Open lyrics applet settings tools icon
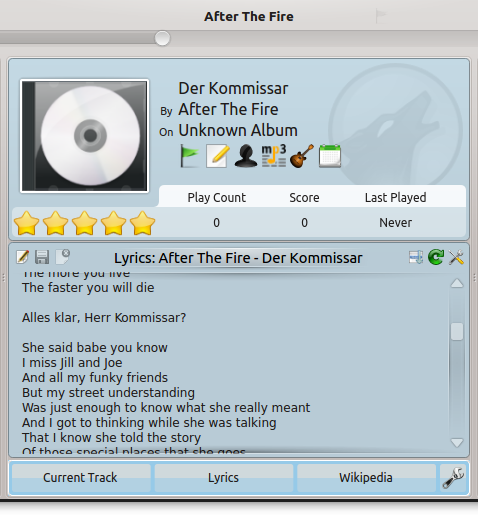478x516 pixels. pos(456,257)
